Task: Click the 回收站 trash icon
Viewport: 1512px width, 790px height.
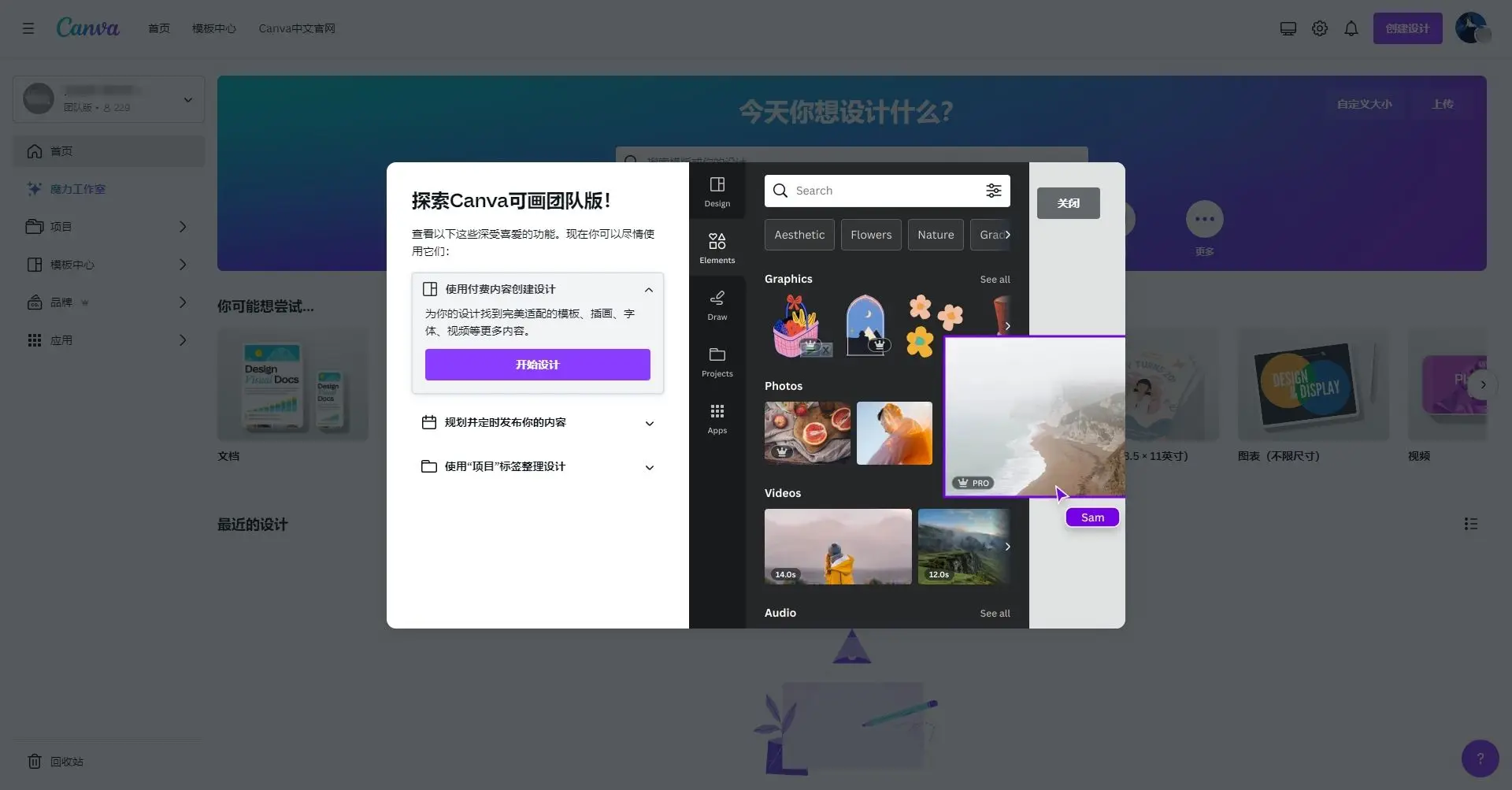Action: click(x=35, y=762)
